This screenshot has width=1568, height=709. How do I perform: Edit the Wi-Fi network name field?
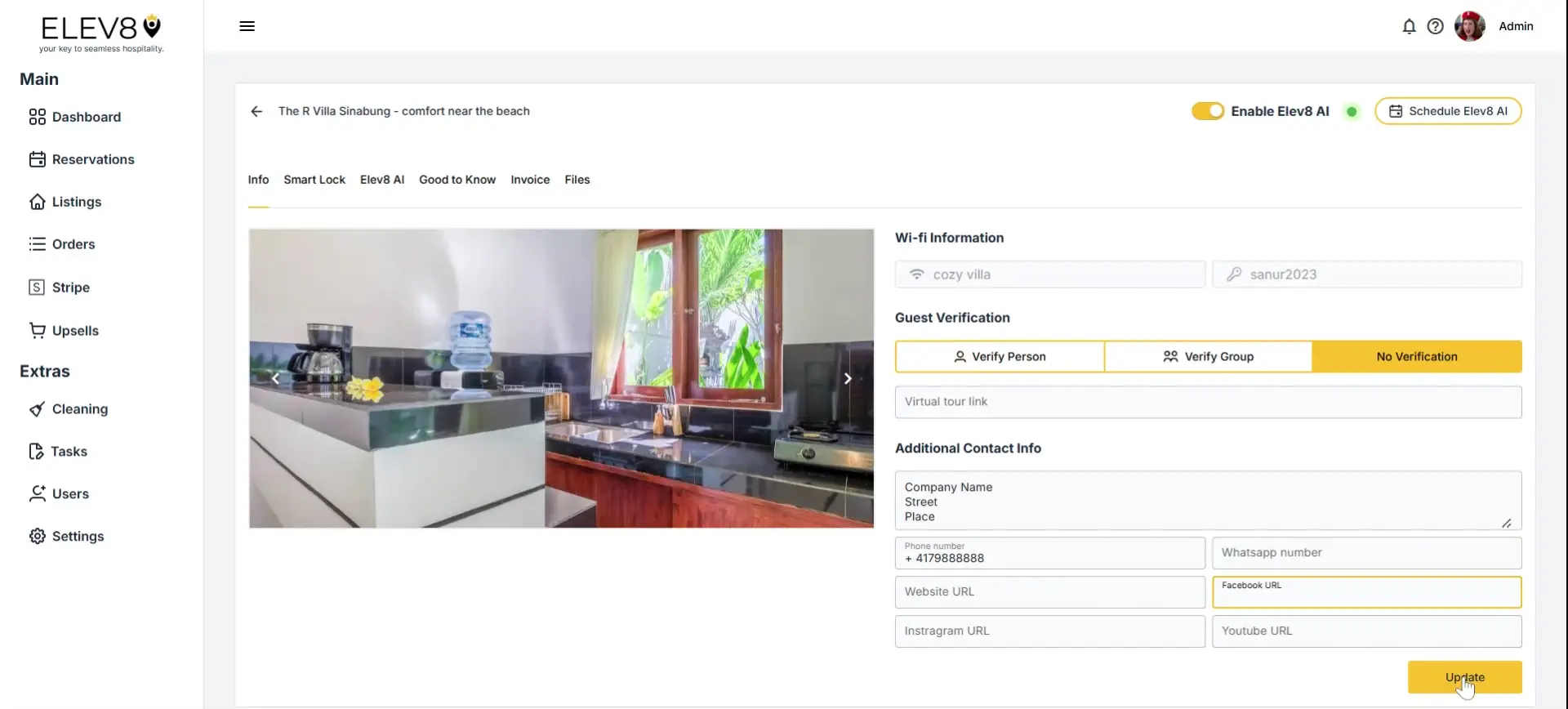click(x=1049, y=274)
